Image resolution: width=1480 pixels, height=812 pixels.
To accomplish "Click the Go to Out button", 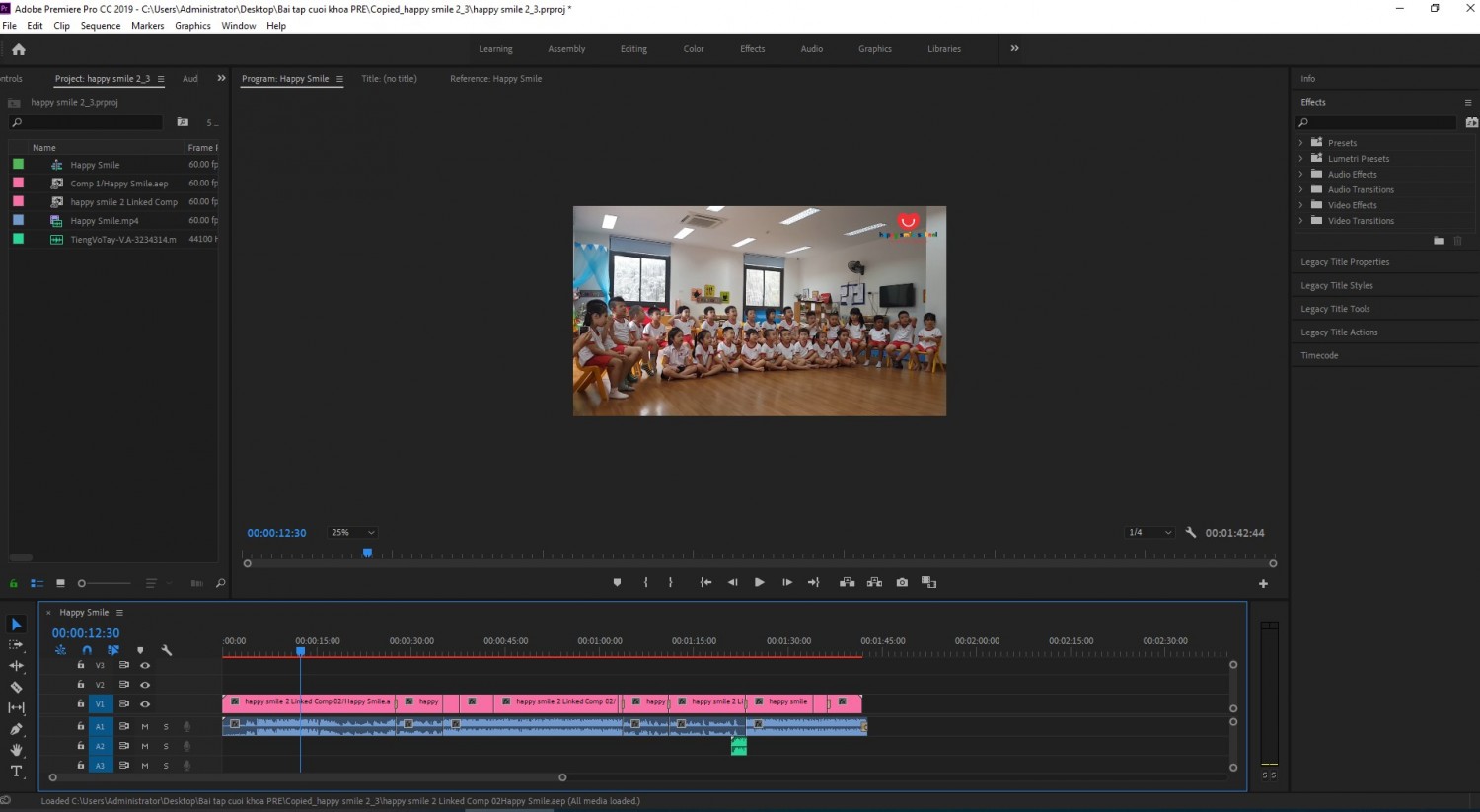I will [x=813, y=582].
